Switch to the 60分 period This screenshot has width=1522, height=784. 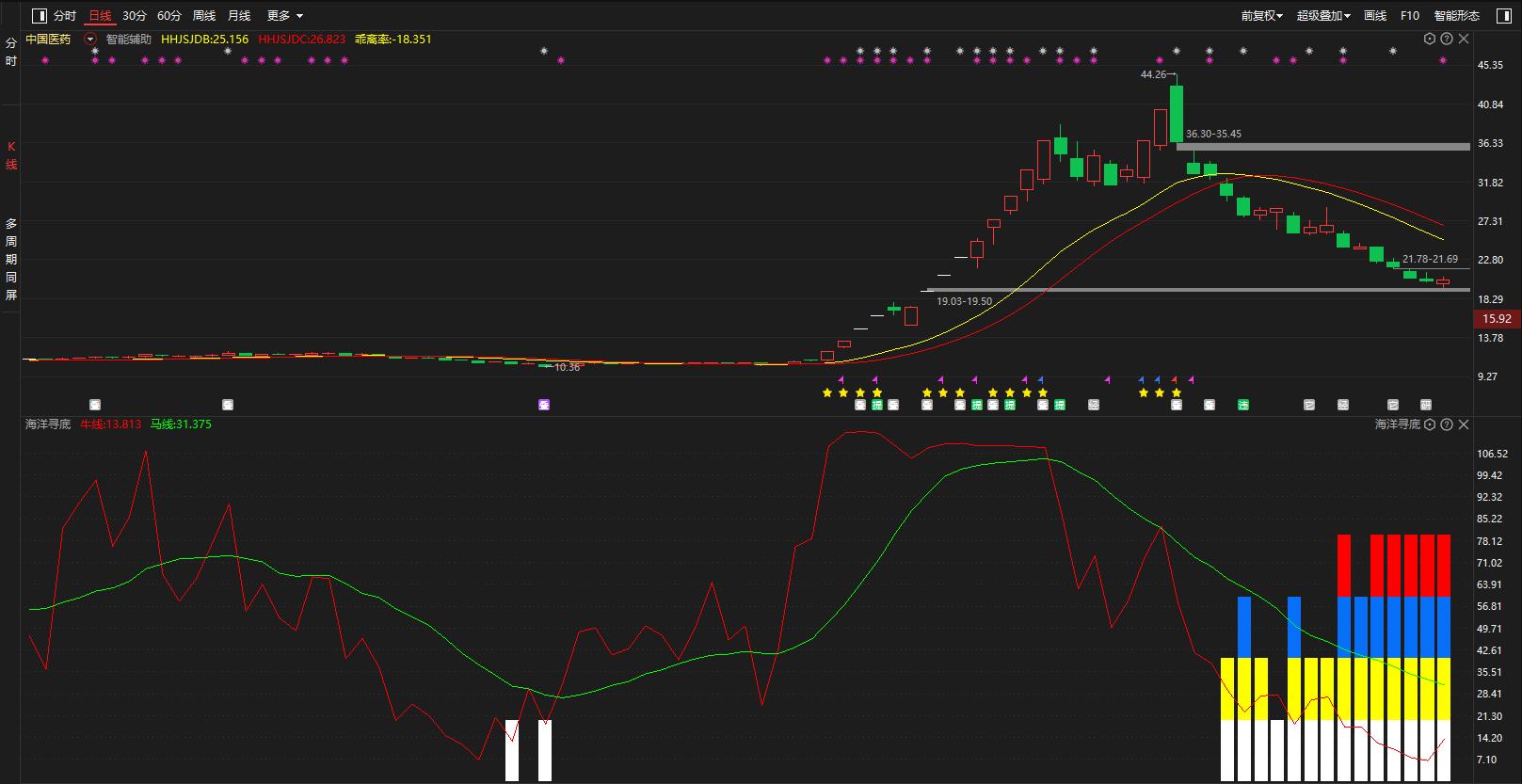pyautogui.click(x=169, y=16)
